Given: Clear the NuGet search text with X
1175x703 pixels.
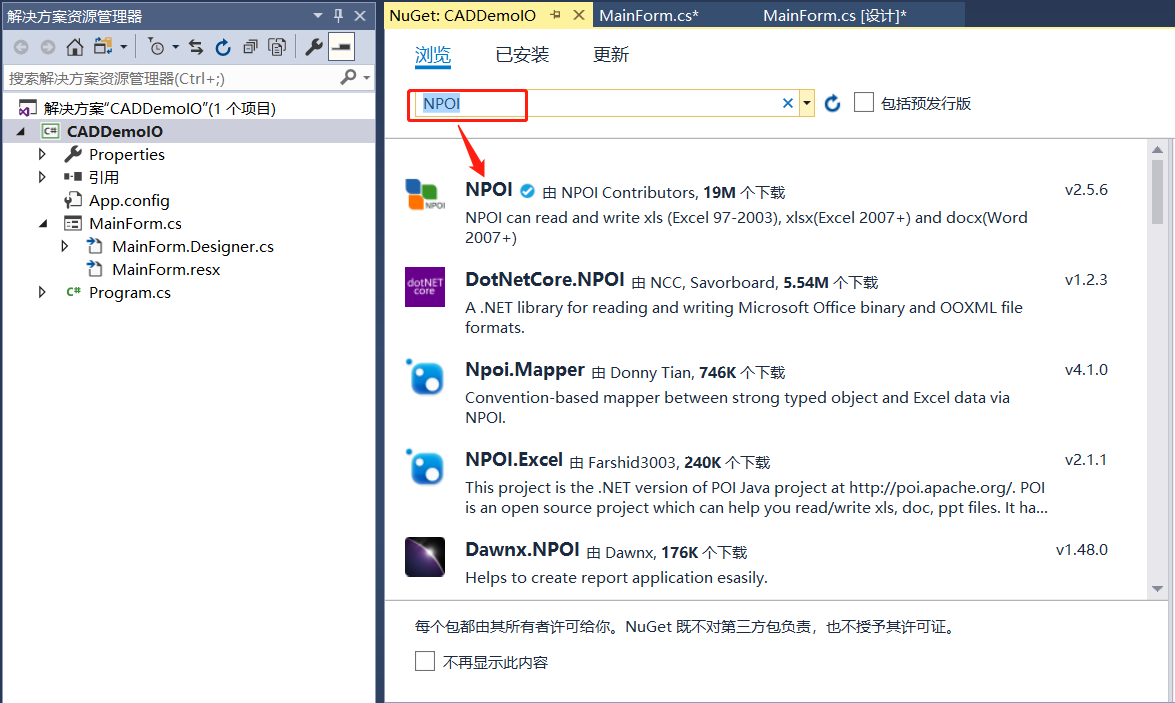Looking at the screenshot, I should click(x=788, y=103).
